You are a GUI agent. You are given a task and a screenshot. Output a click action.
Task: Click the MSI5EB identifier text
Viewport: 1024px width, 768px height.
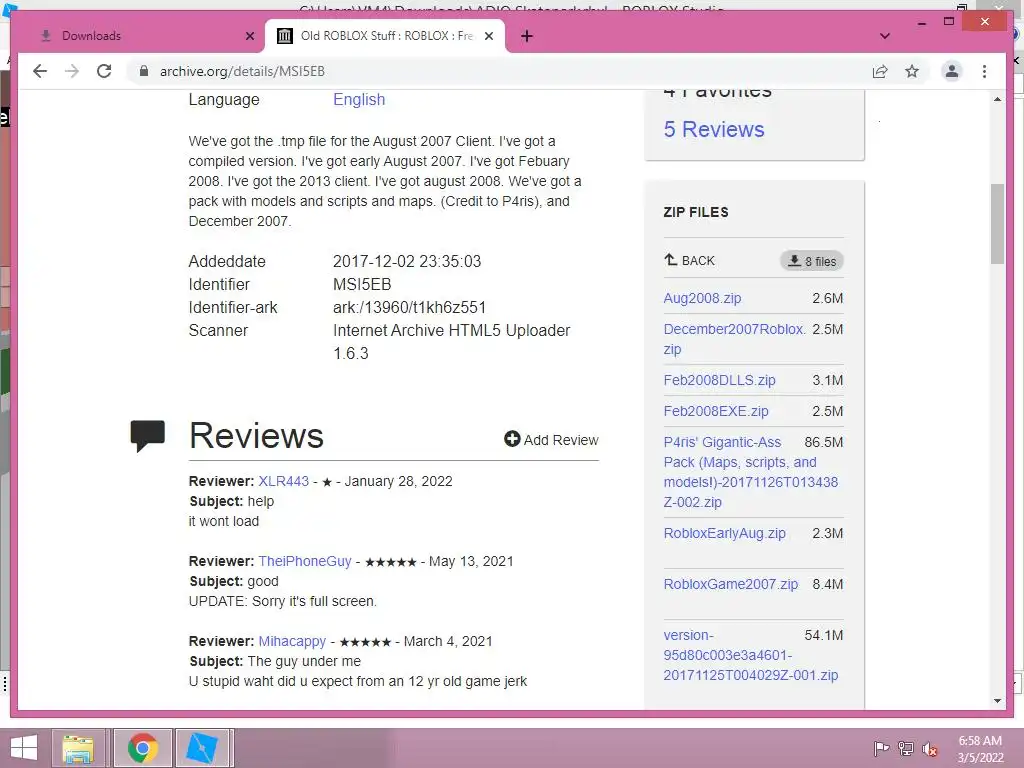point(362,284)
